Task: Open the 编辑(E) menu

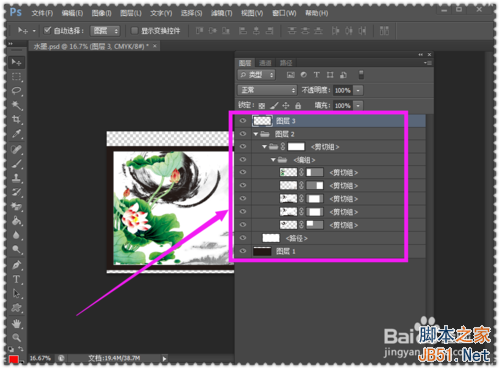Action: click(72, 13)
